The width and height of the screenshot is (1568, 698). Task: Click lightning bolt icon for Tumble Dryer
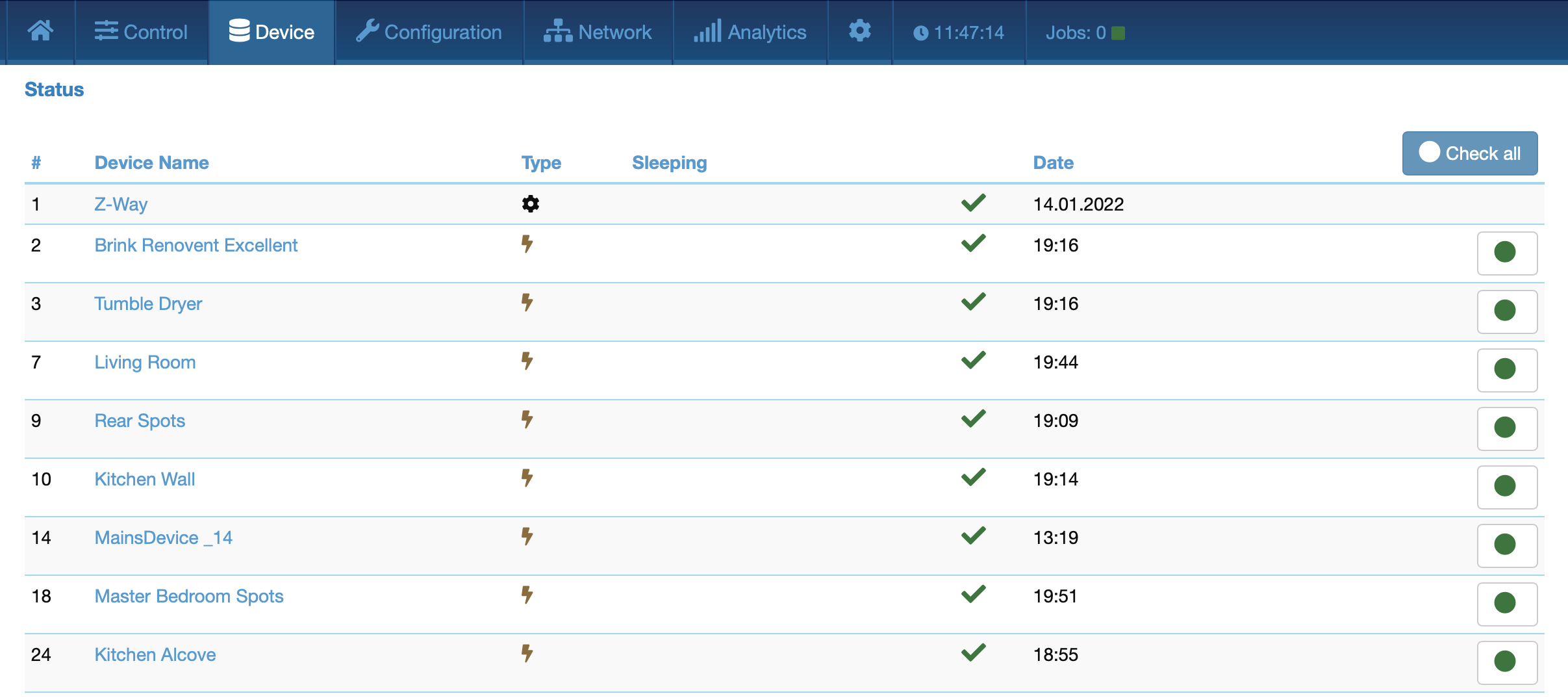(527, 302)
